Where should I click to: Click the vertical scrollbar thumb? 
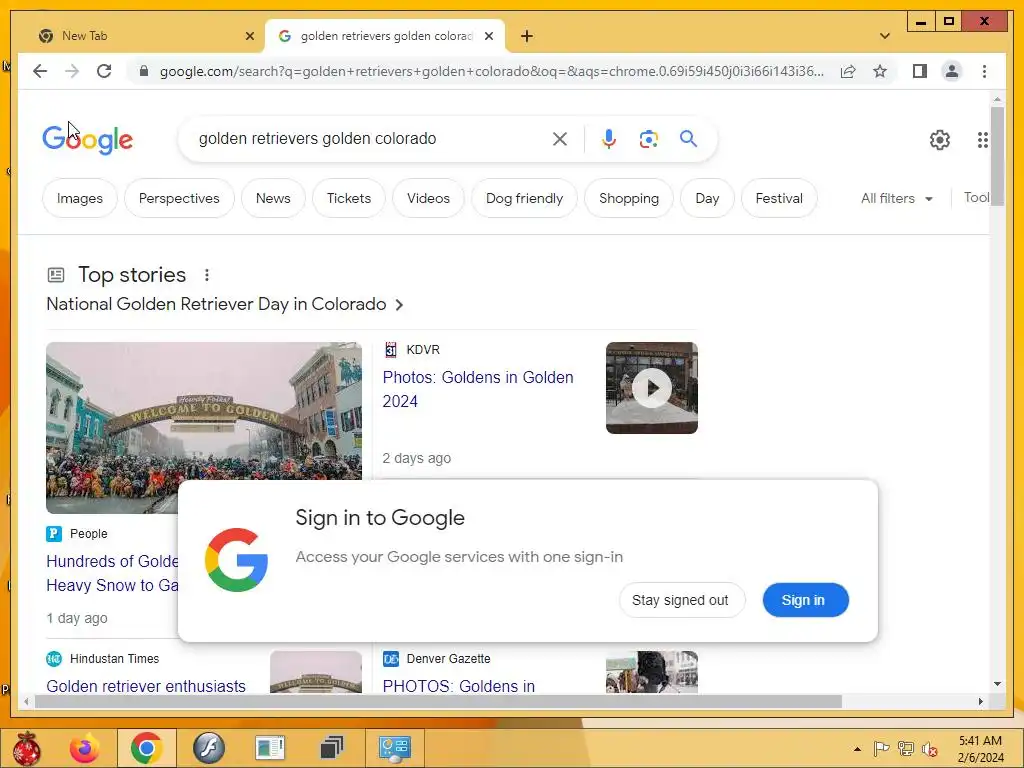click(997, 157)
